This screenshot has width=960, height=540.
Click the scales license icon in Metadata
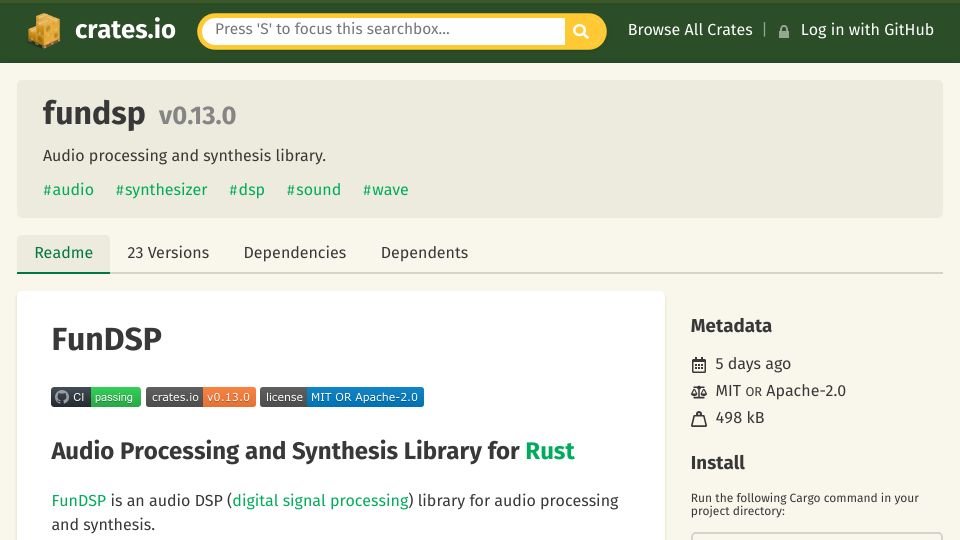[x=699, y=392]
